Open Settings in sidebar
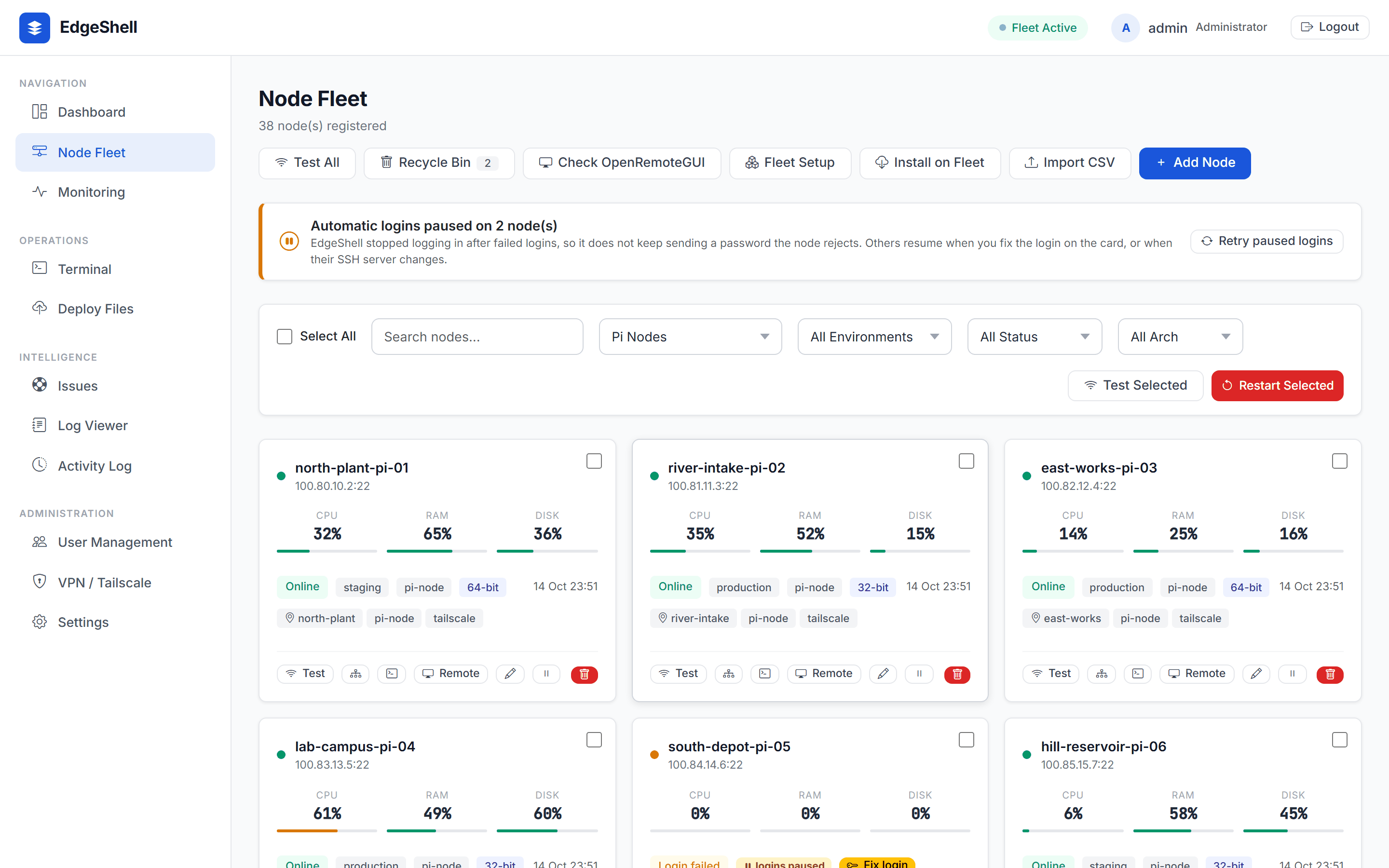 (115, 622)
